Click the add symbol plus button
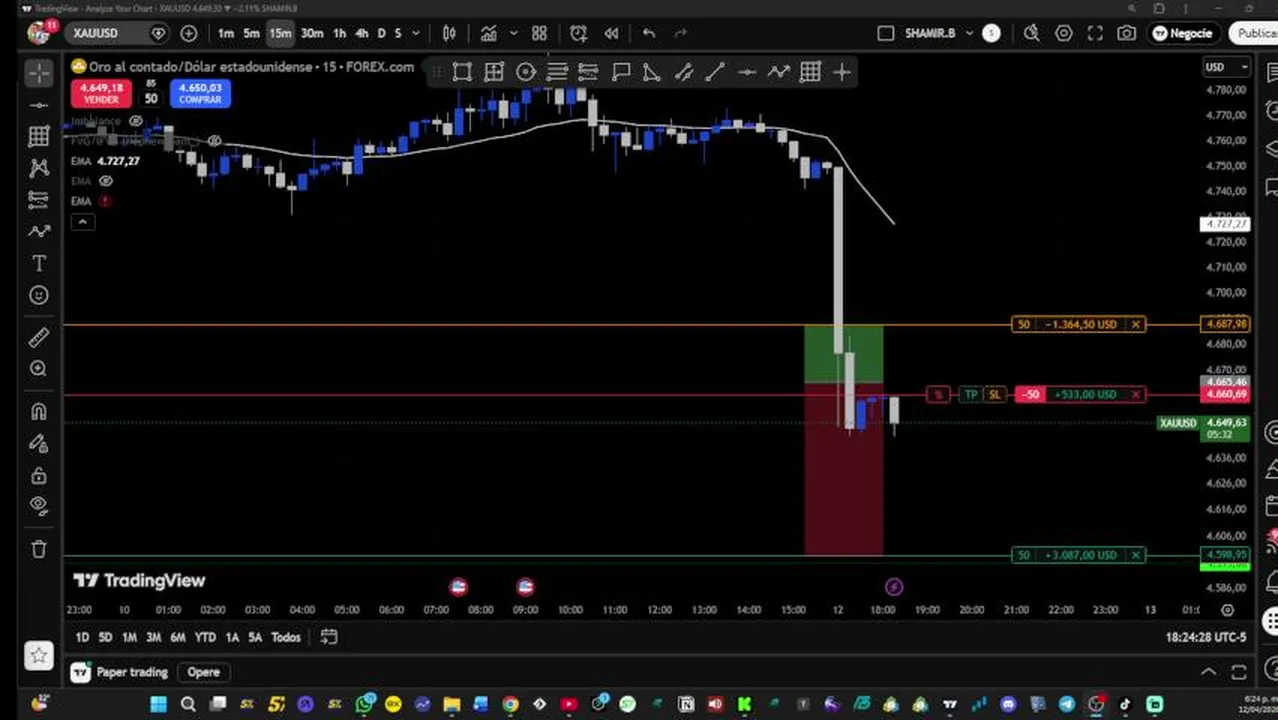Image resolution: width=1278 pixels, height=720 pixels. 189,33
